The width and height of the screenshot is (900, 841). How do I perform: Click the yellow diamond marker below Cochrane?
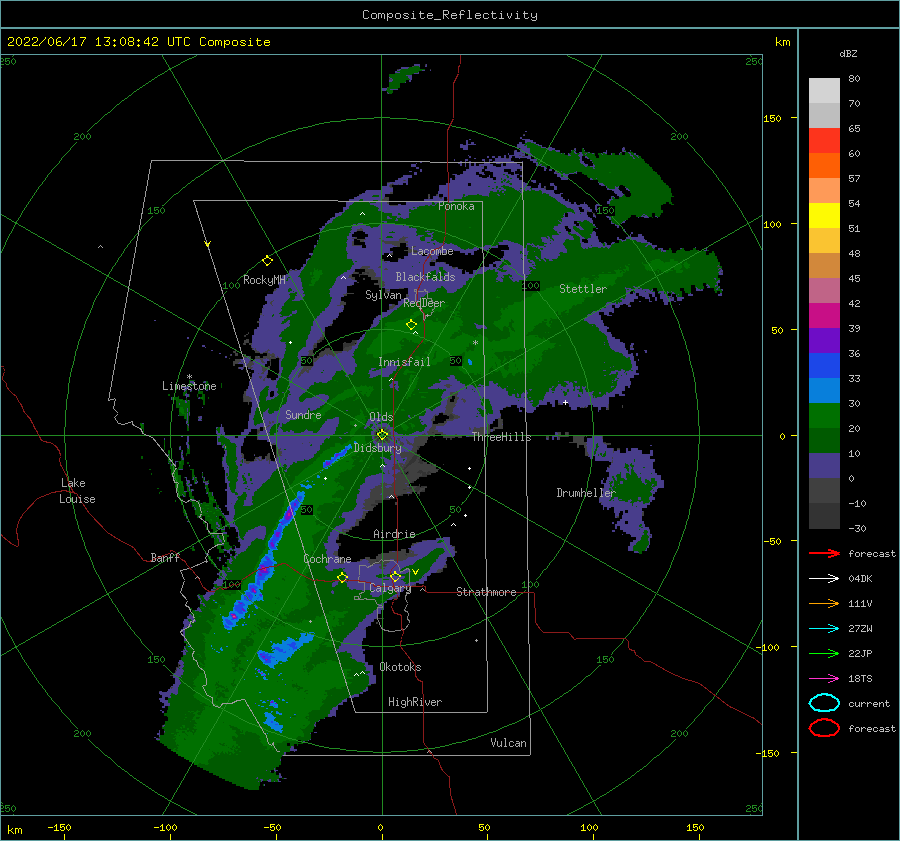click(x=342, y=577)
